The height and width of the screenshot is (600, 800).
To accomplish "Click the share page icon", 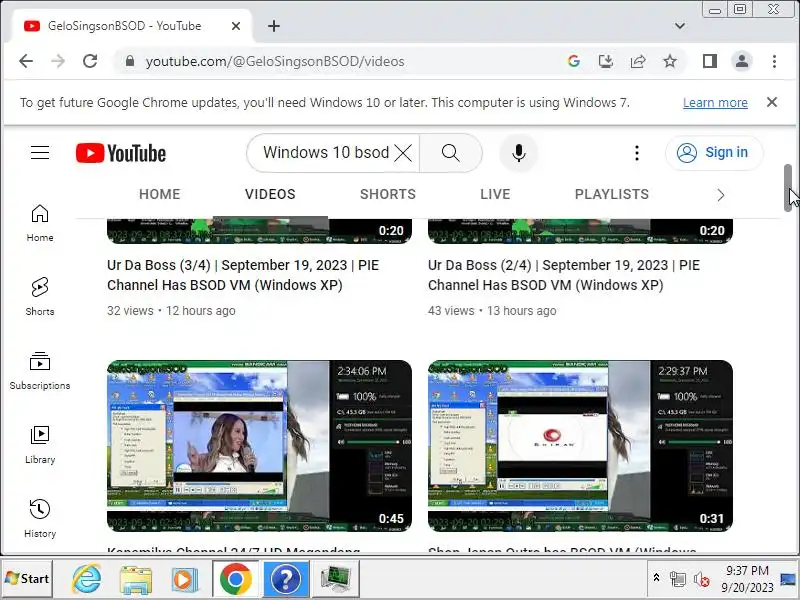I will [x=638, y=61].
